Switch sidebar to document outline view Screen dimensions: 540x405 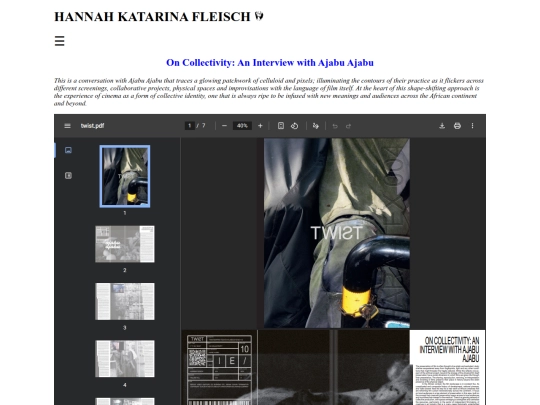pyautogui.click(x=68, y=176)
